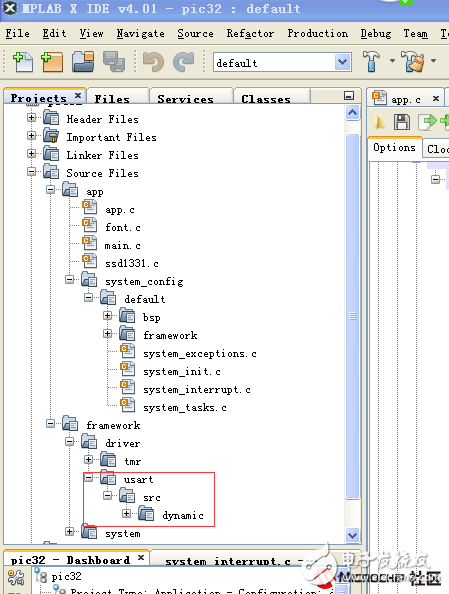
Task: Click the Build Project hammer icon
Action: (371, 61)
